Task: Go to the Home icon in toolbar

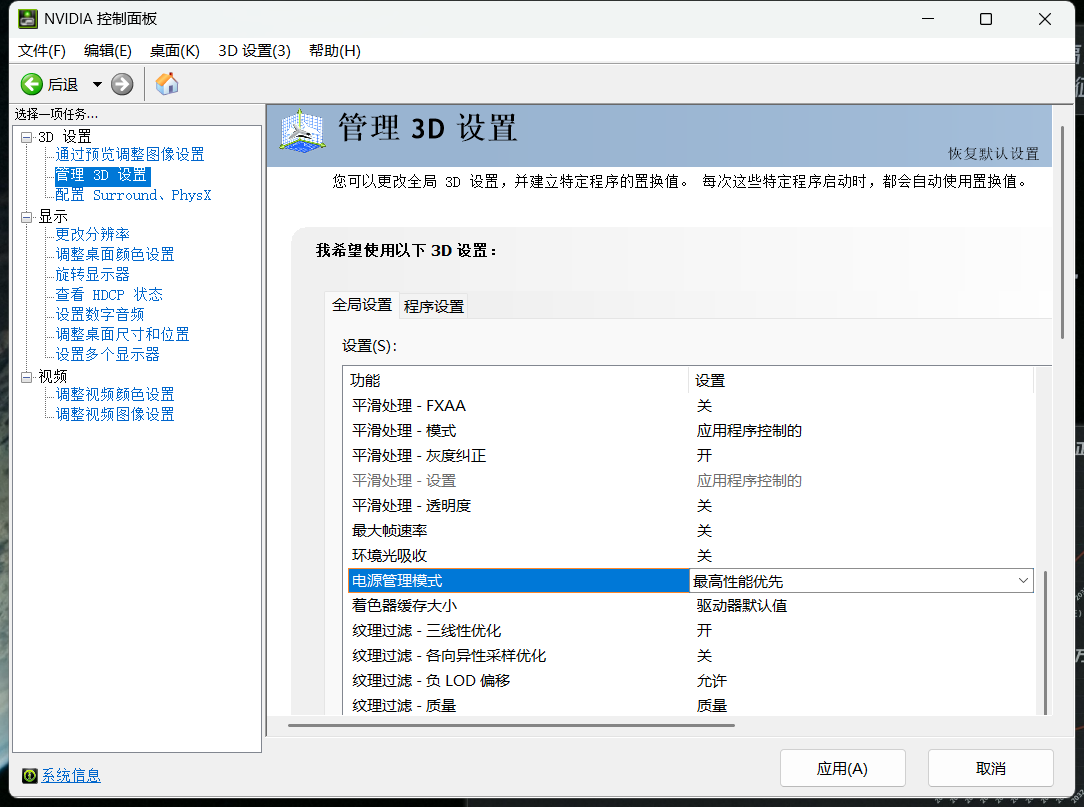Action: [x=167, y=84]
